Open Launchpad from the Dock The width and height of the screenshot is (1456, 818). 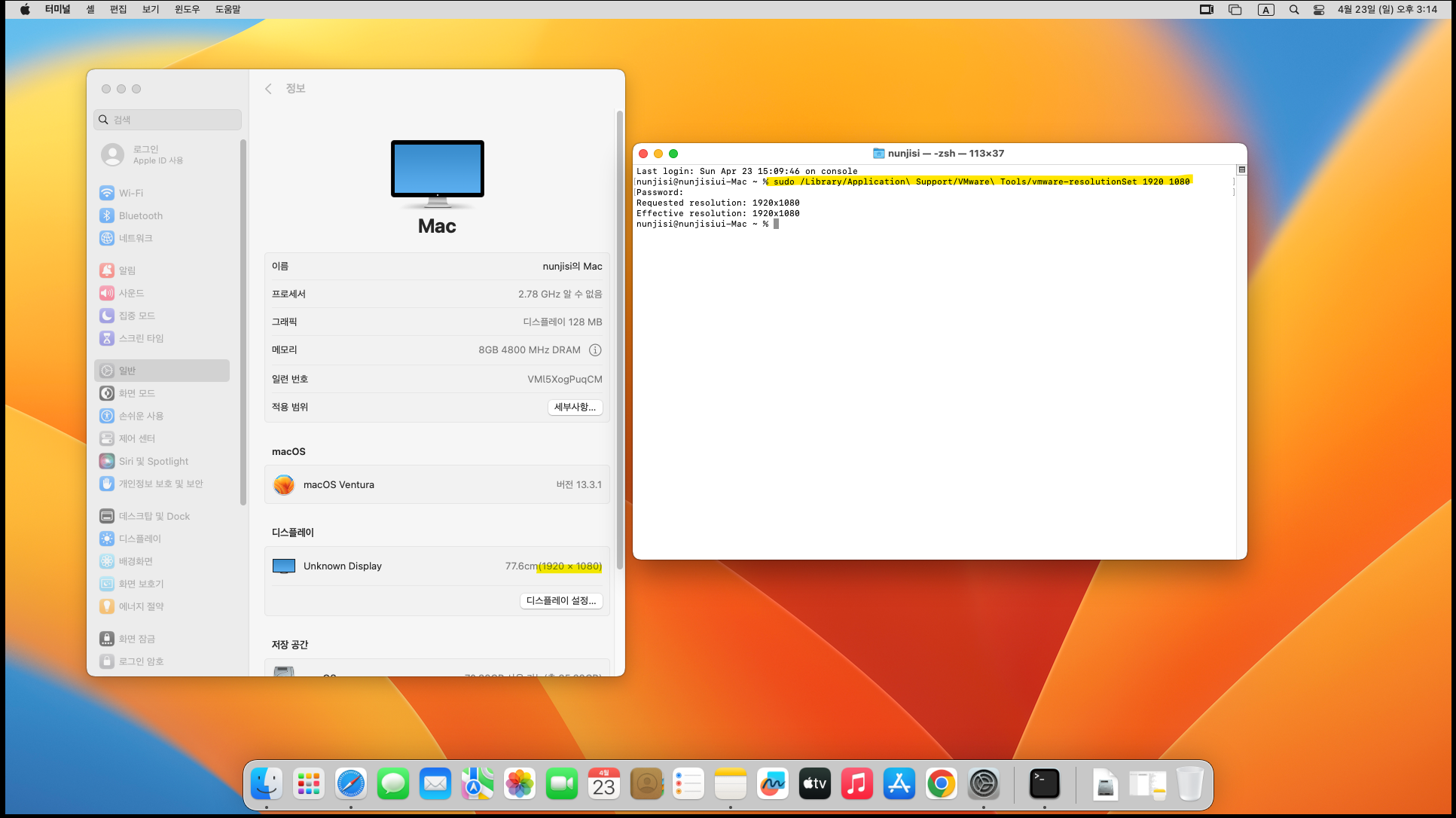click(309, 784)
